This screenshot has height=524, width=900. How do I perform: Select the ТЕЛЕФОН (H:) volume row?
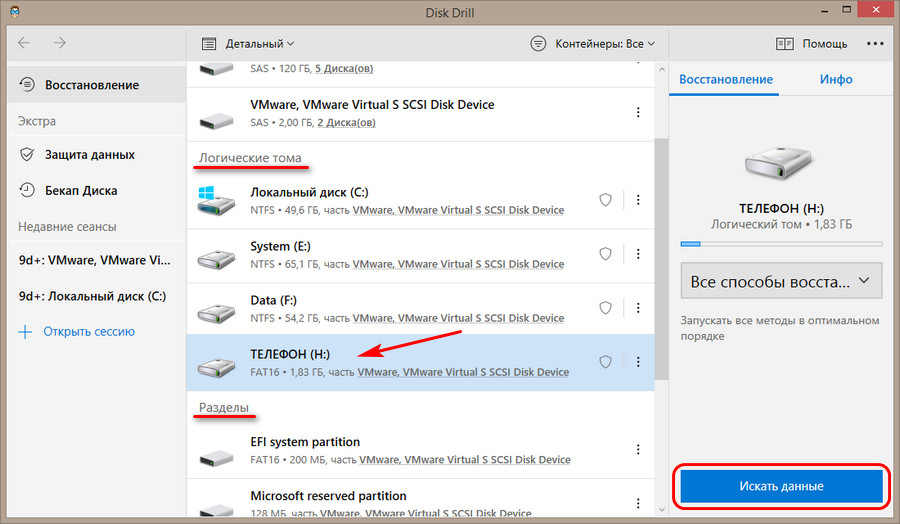[420, 363]
